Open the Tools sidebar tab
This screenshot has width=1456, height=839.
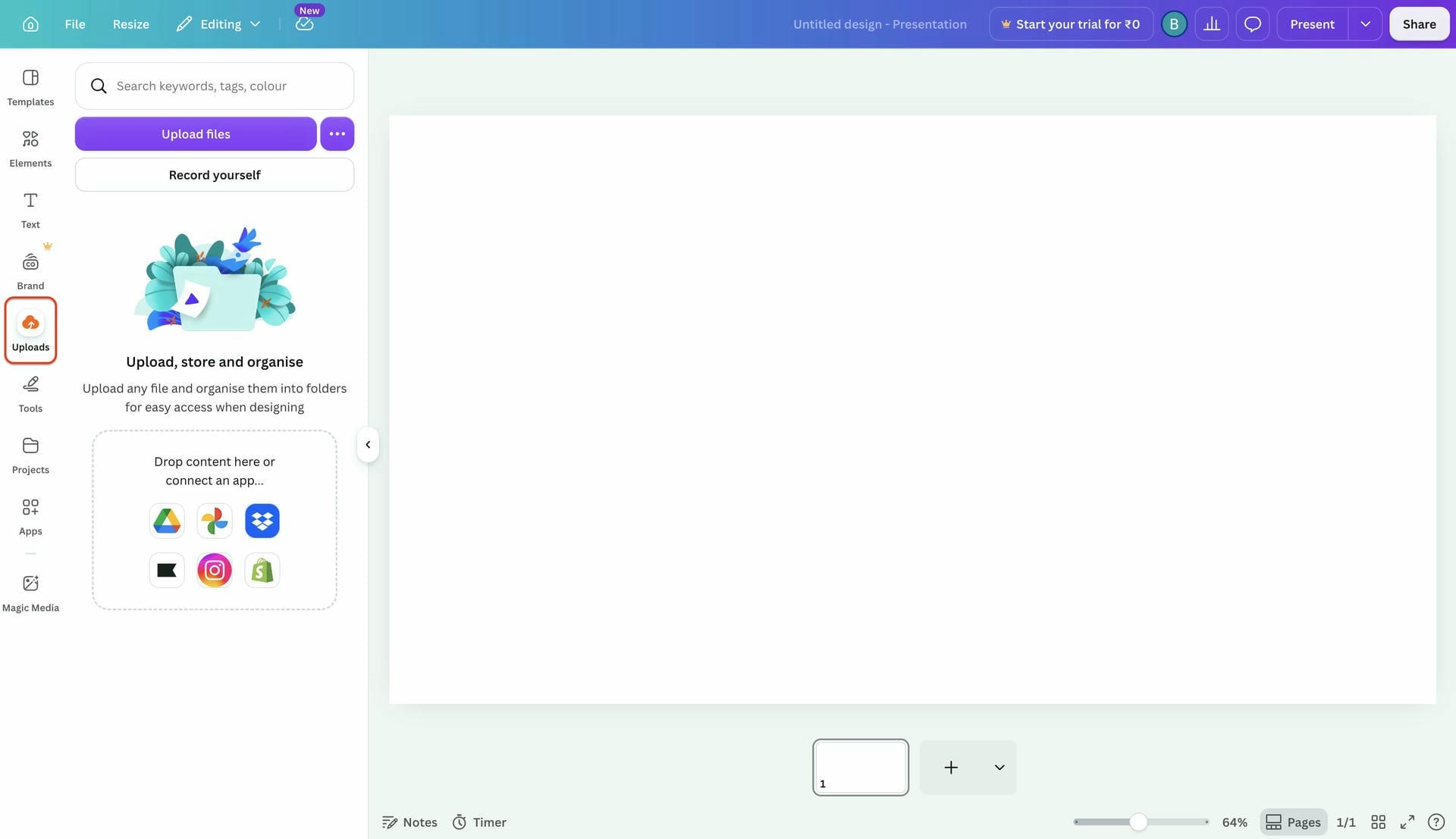(30, 395)
